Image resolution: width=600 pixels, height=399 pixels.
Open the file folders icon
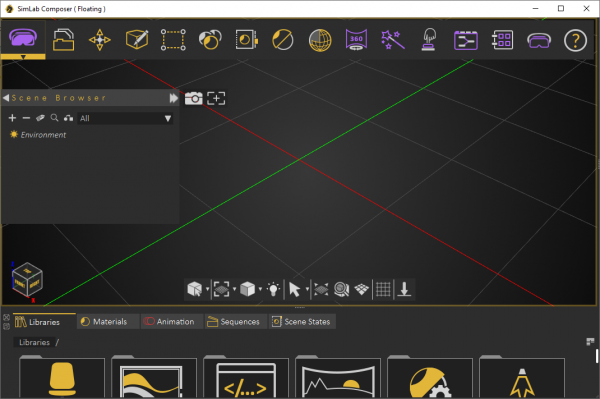click(63, 40)
